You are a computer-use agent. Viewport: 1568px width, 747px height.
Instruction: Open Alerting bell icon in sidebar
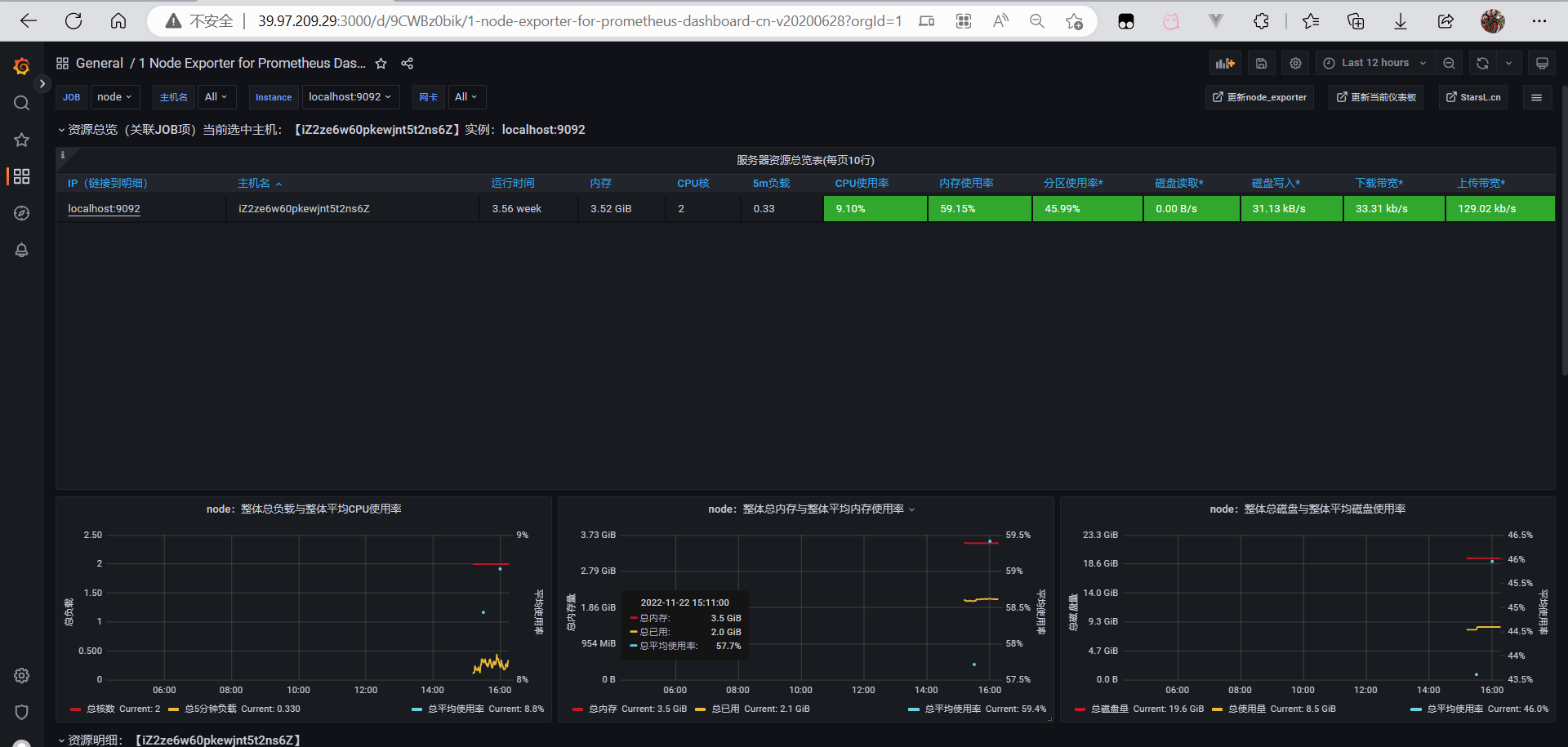[22, 250]
